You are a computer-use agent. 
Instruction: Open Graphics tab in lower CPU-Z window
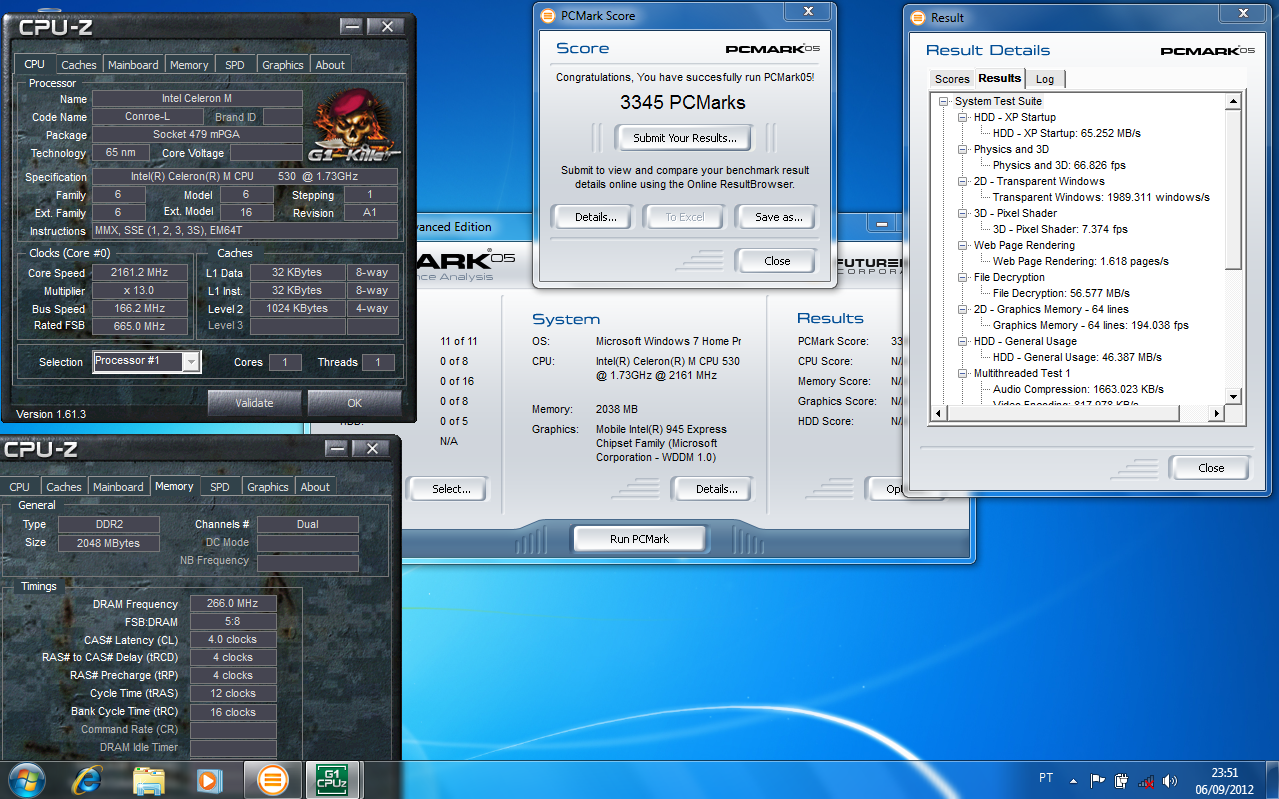pyautogui.click(x=267, y=487)
